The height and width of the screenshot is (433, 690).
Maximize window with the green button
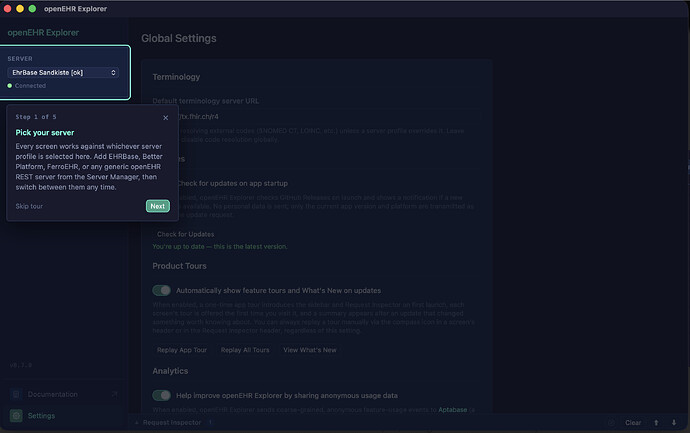(x=32, y=8)
